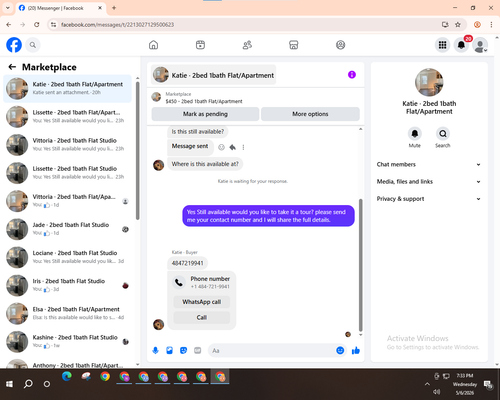Open the Reels video icon
Viewport: 500px width, 400px height.
point(200,45)
